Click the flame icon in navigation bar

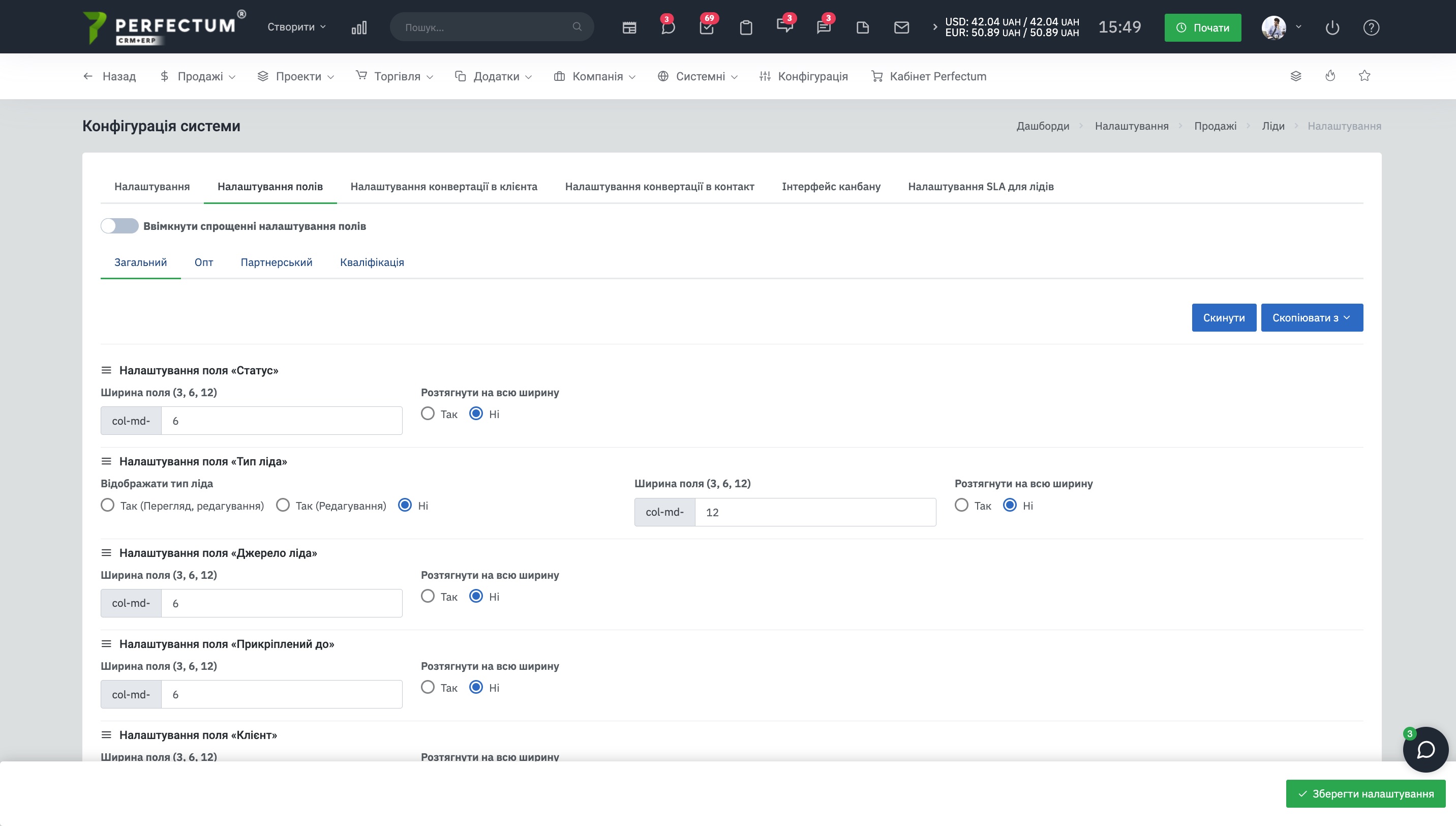coord(1330,76)
